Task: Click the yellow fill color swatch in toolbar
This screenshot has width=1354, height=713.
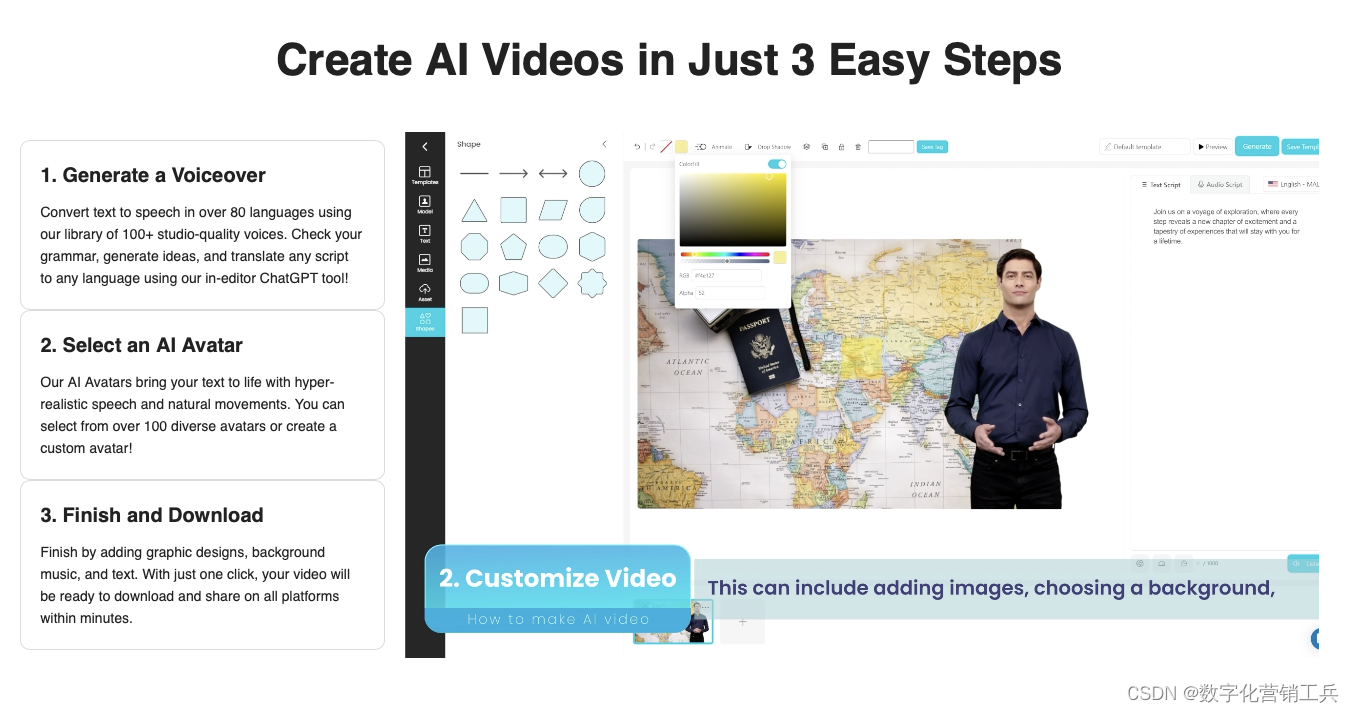Action: click(x=681, y=147)
